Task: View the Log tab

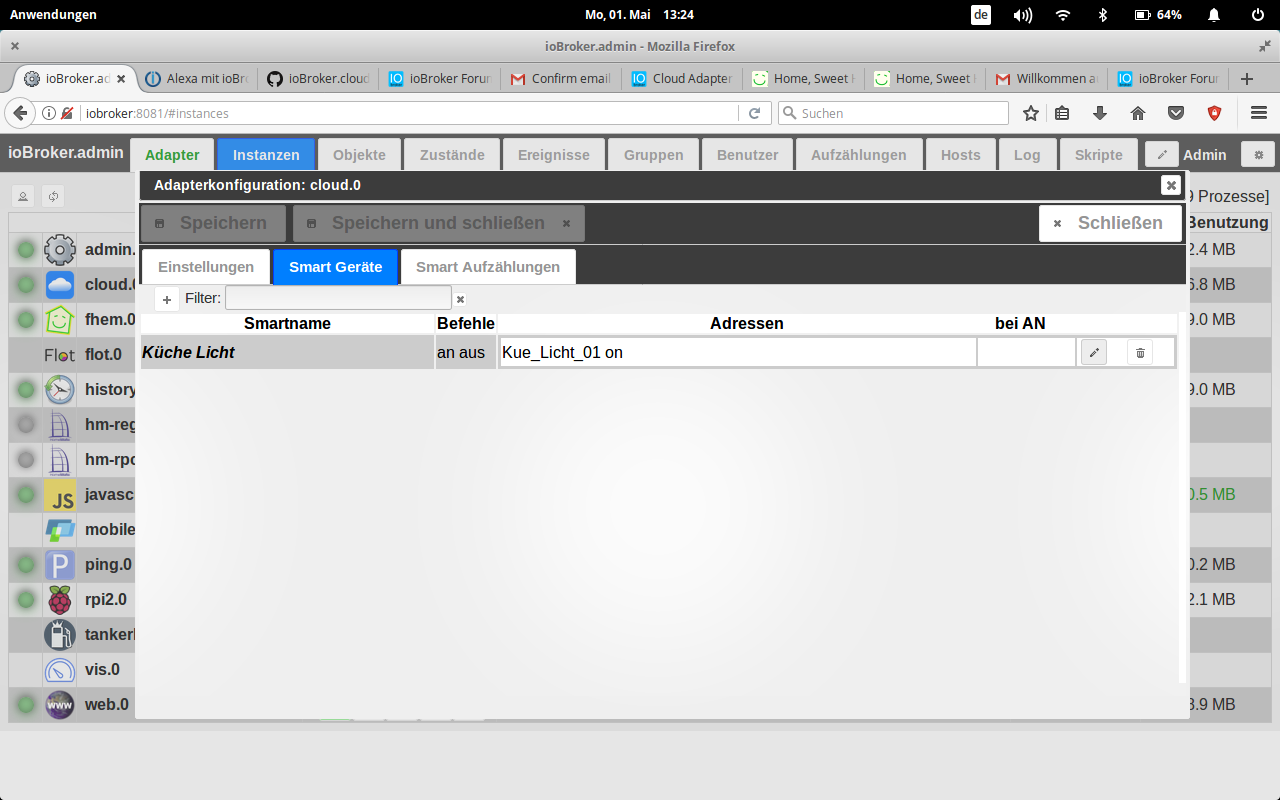Action: [x=1027, y=154]
